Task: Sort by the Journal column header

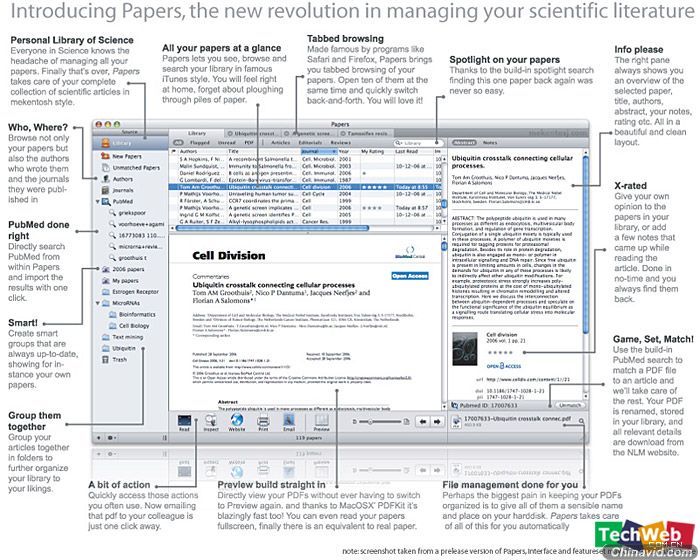Action: click(x=319, y=151)
